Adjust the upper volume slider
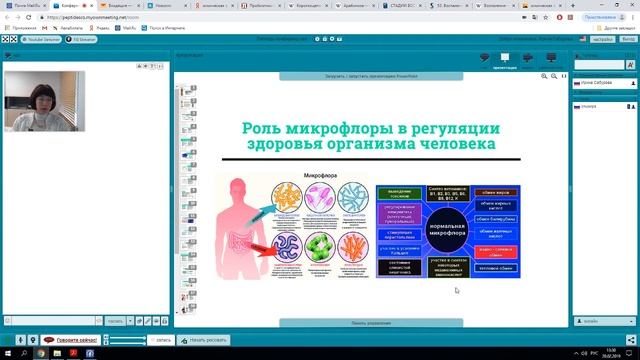This screenshot has width=640, height=360. pyautogui.click(x=127, y=338)
